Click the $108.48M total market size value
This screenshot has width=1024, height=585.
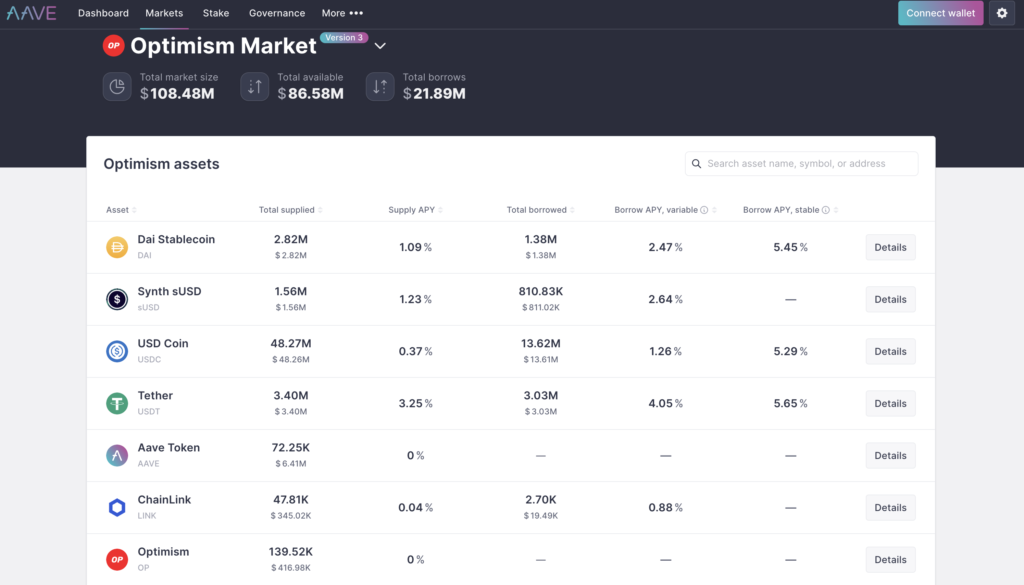[x=177, y=94]
